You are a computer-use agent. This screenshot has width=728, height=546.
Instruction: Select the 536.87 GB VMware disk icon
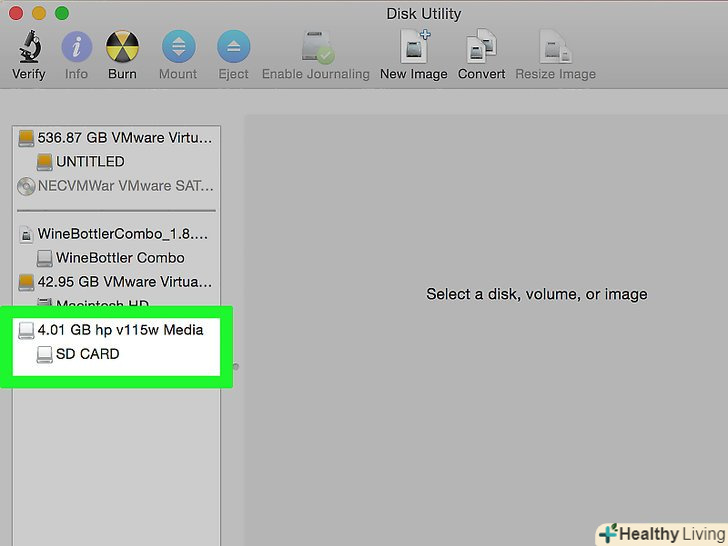(x=26, y=138)
